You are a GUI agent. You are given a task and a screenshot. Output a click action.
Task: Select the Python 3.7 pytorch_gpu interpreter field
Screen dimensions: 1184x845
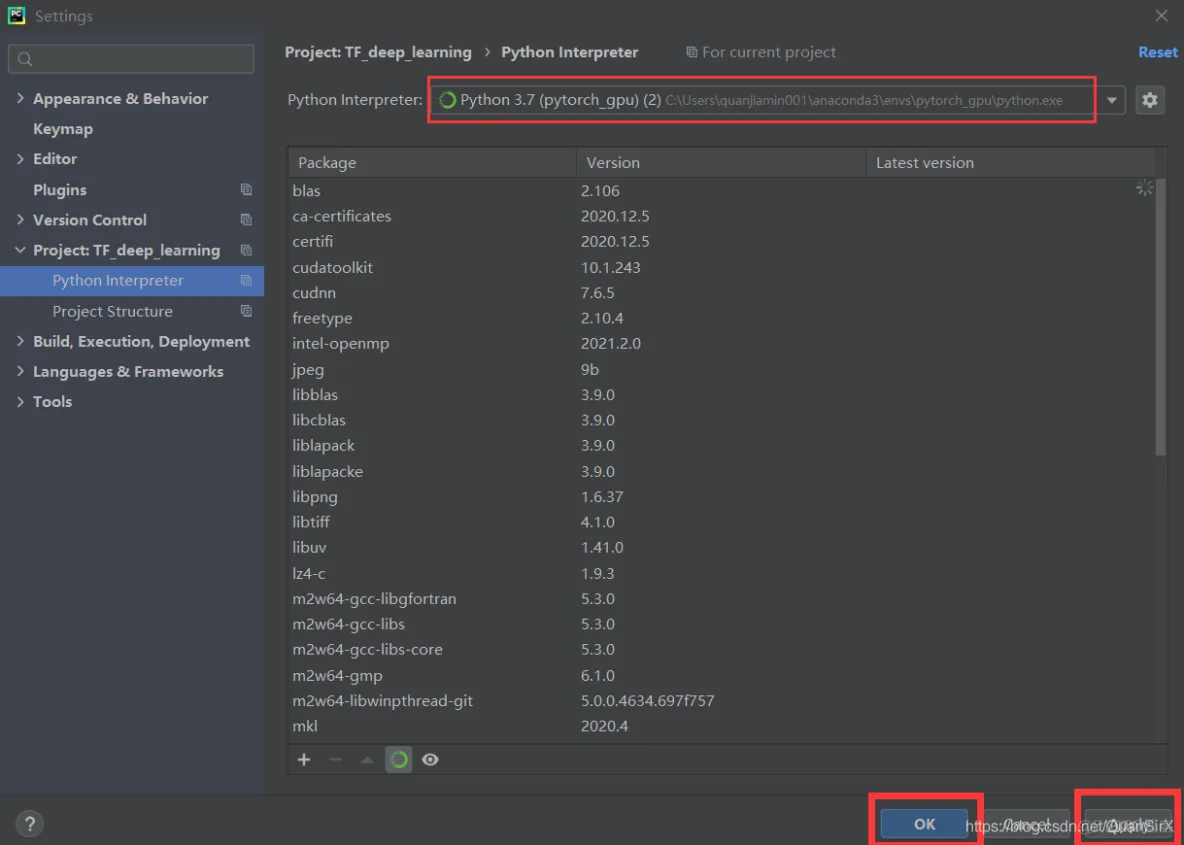pyautogui.click(x=763, y=100)
